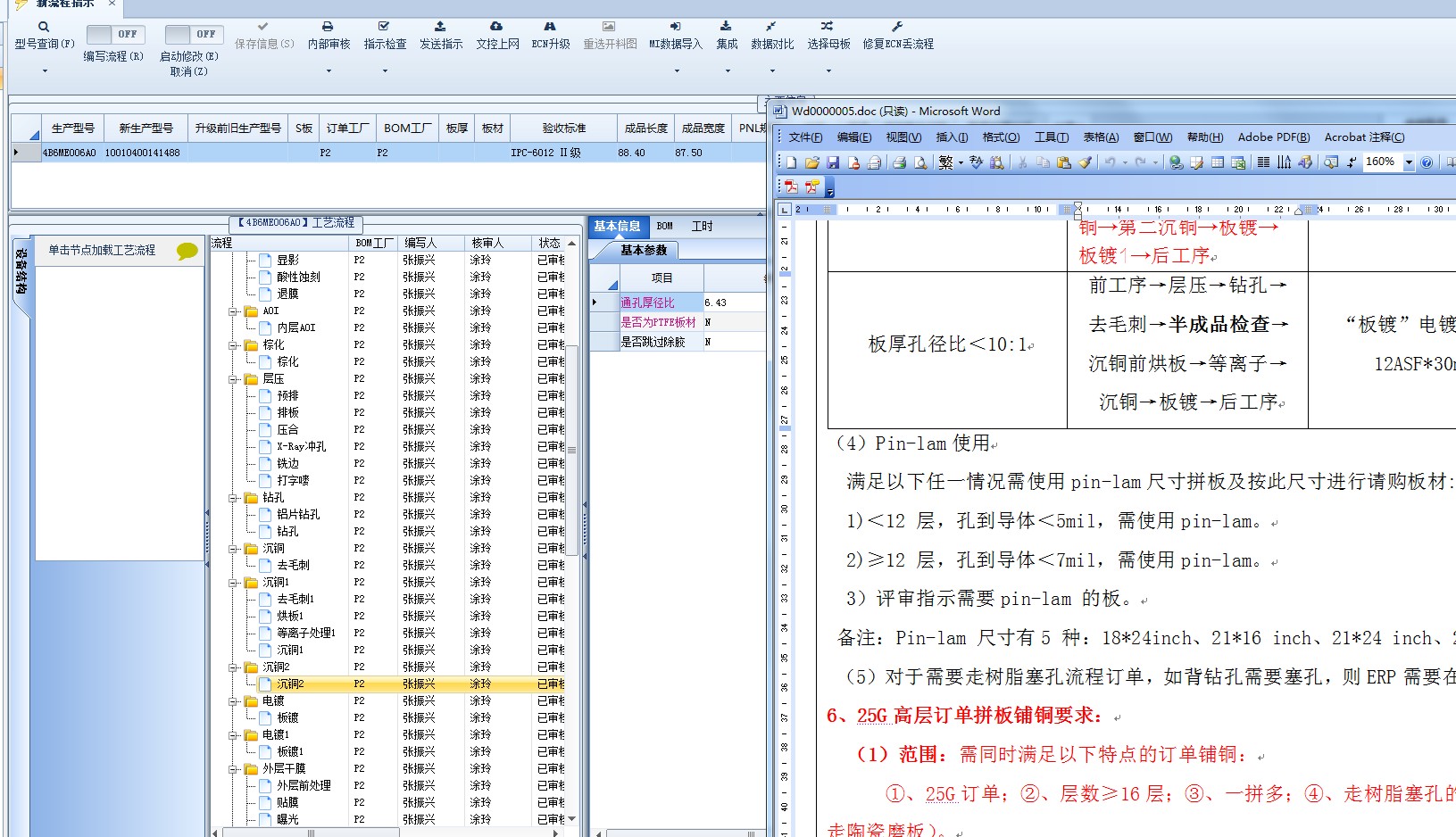Open the 编辑(E) menu in Word
Viewport: 1456px width, 837px height.
click(x=853, y=137)
